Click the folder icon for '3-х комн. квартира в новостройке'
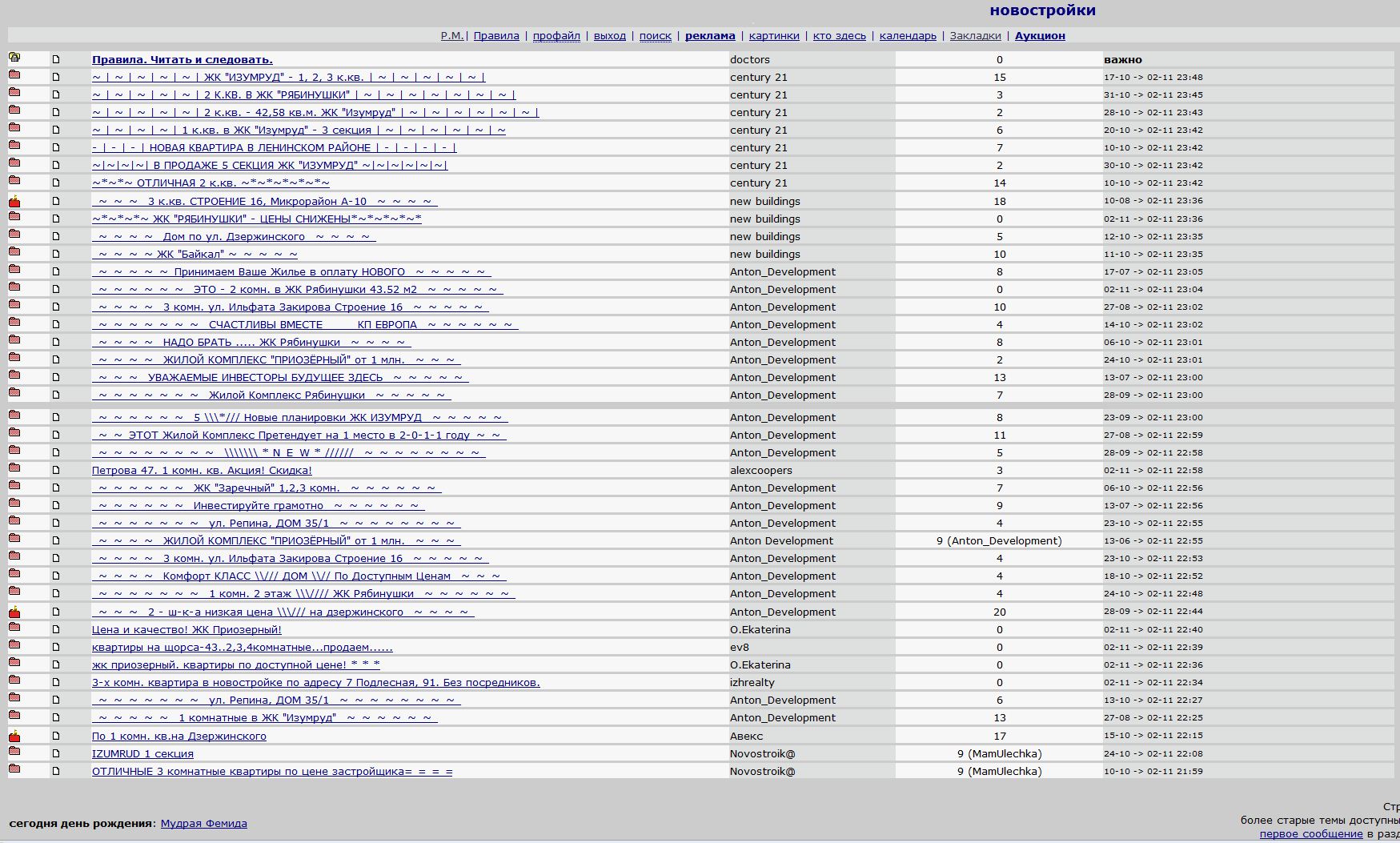The width and height of the screenshot is (1400, 843). 14,680
